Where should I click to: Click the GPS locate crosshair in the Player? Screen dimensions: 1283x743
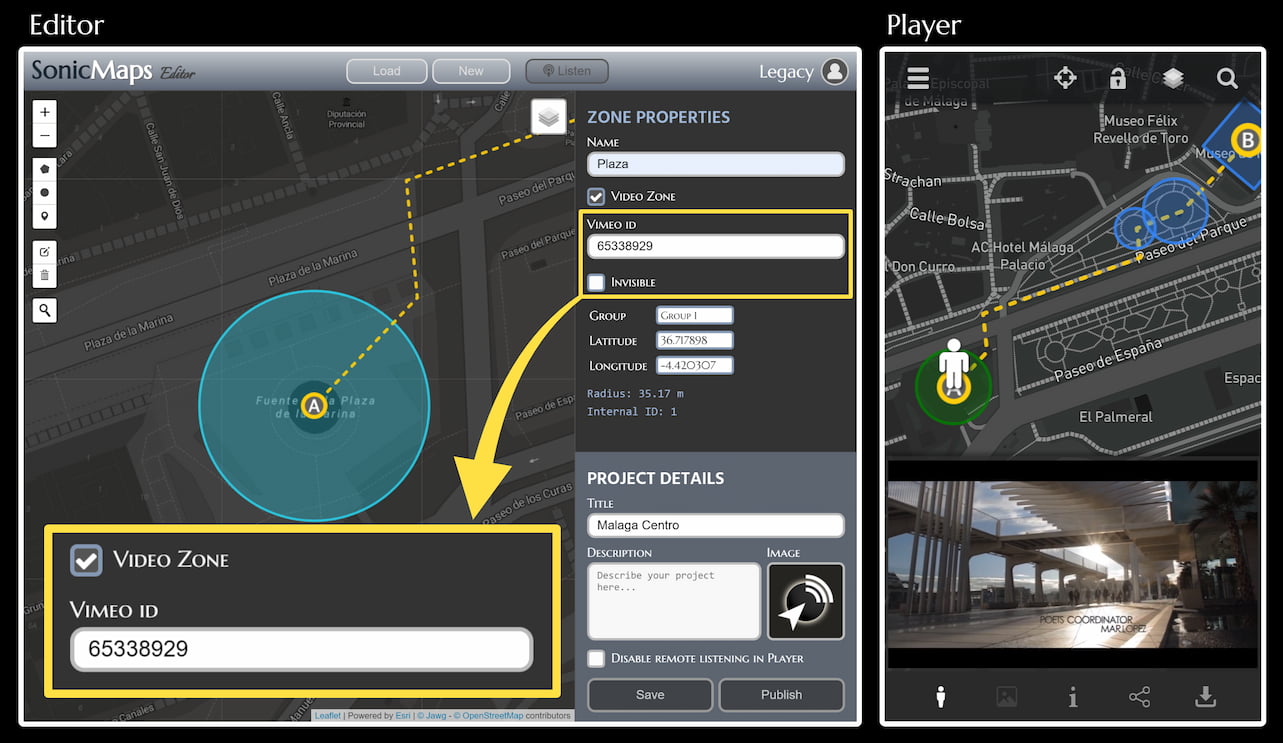[1065, 77]
